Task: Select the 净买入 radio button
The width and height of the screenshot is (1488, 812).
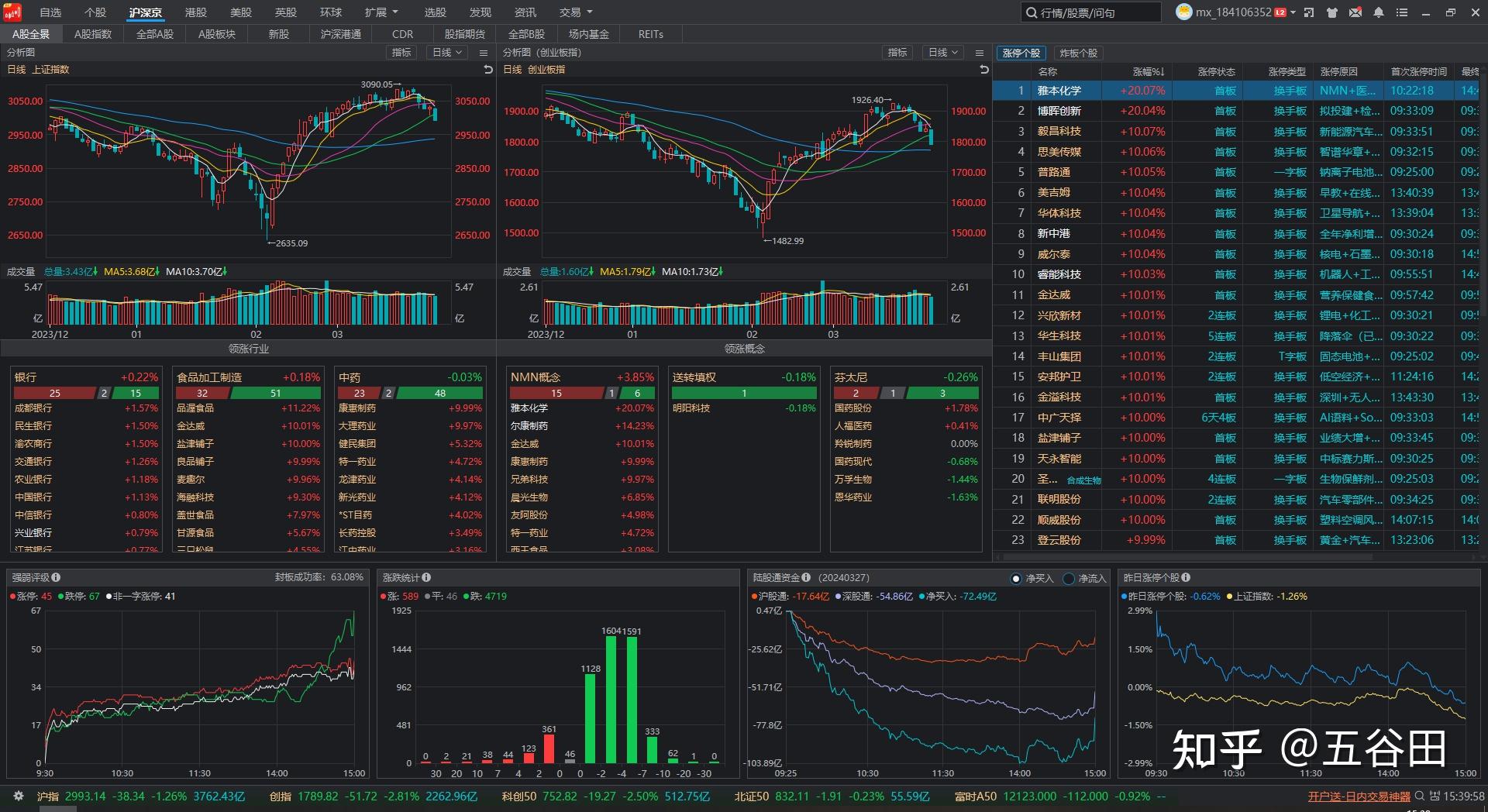Action: [1017, 578]
